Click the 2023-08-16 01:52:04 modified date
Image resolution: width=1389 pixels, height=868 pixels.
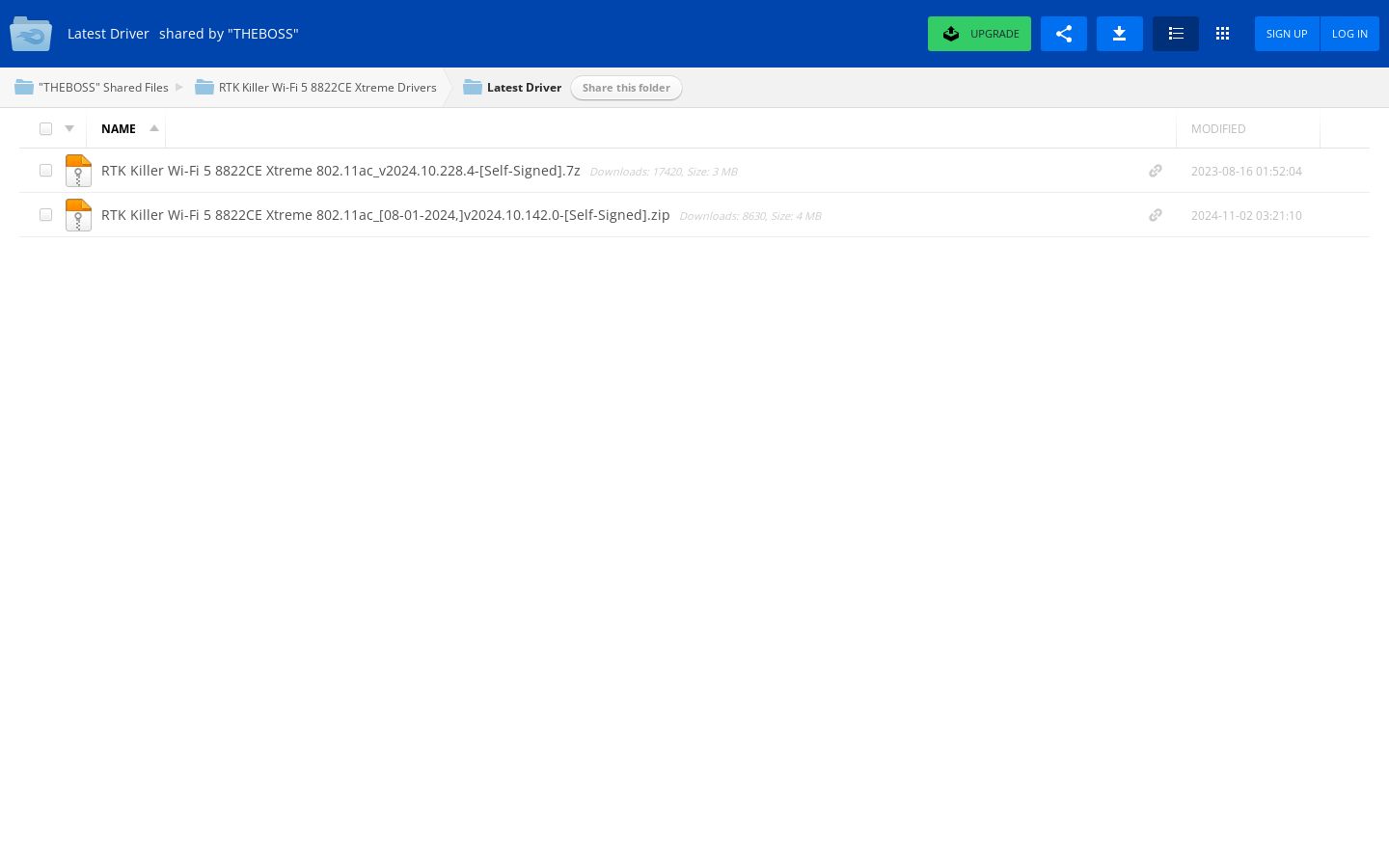[x=1246, y=171]
